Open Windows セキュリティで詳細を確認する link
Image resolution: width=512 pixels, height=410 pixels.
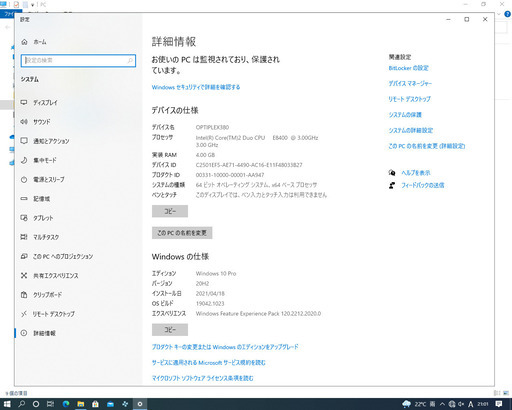tap(196, 87)
